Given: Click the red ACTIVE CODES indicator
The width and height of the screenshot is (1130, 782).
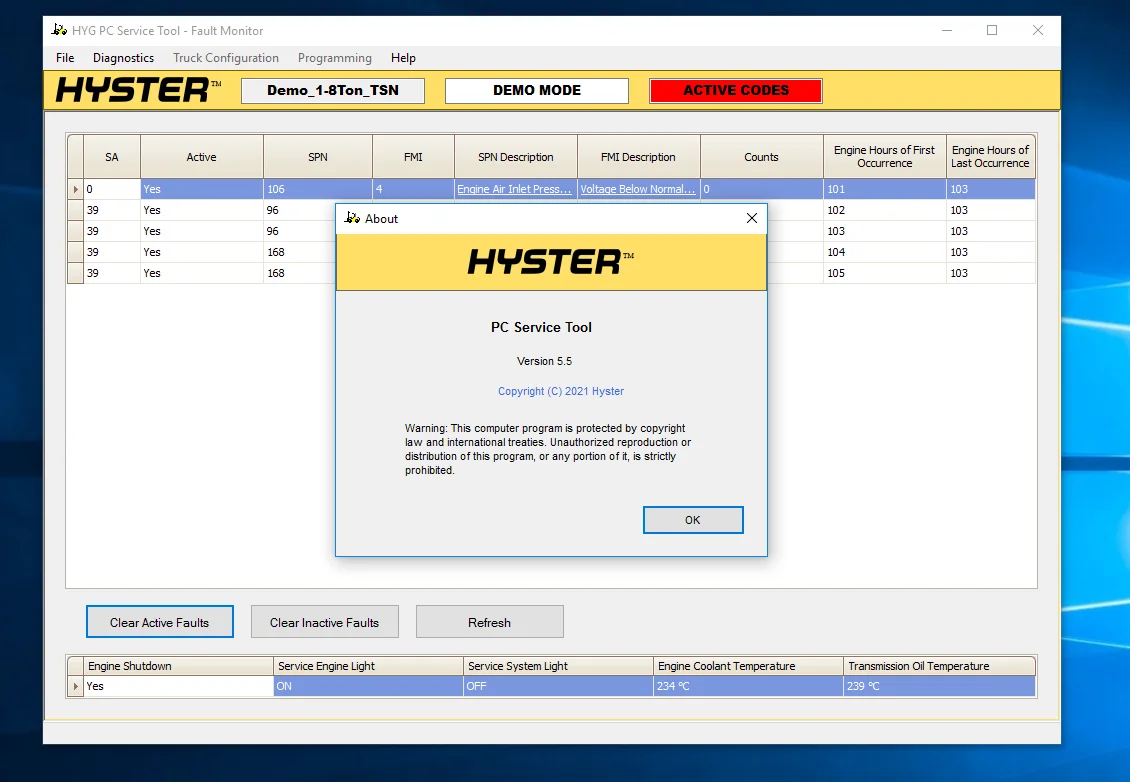Looking at the screenshot, I should coord(736,91).
